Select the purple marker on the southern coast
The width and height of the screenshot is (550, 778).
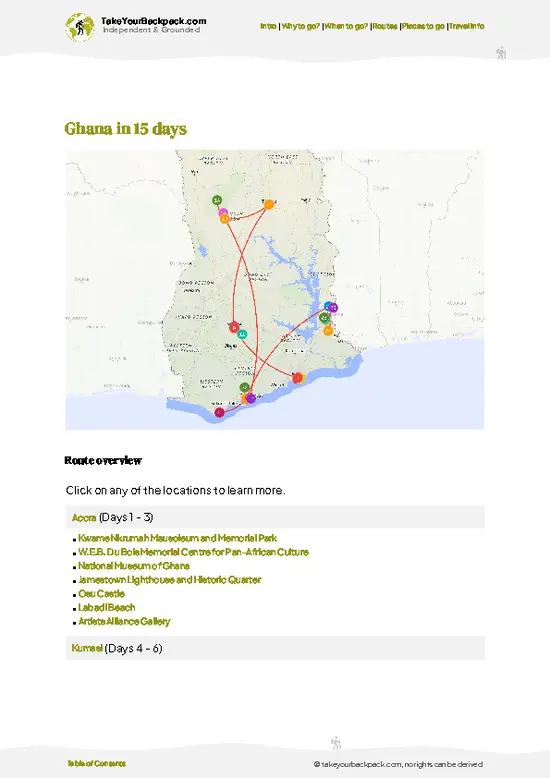click(x=251, y=398)
